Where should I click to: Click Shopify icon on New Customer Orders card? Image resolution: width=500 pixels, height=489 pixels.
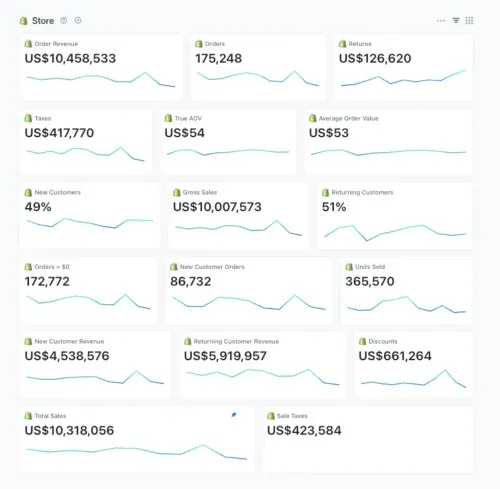(x=174, y=267)
